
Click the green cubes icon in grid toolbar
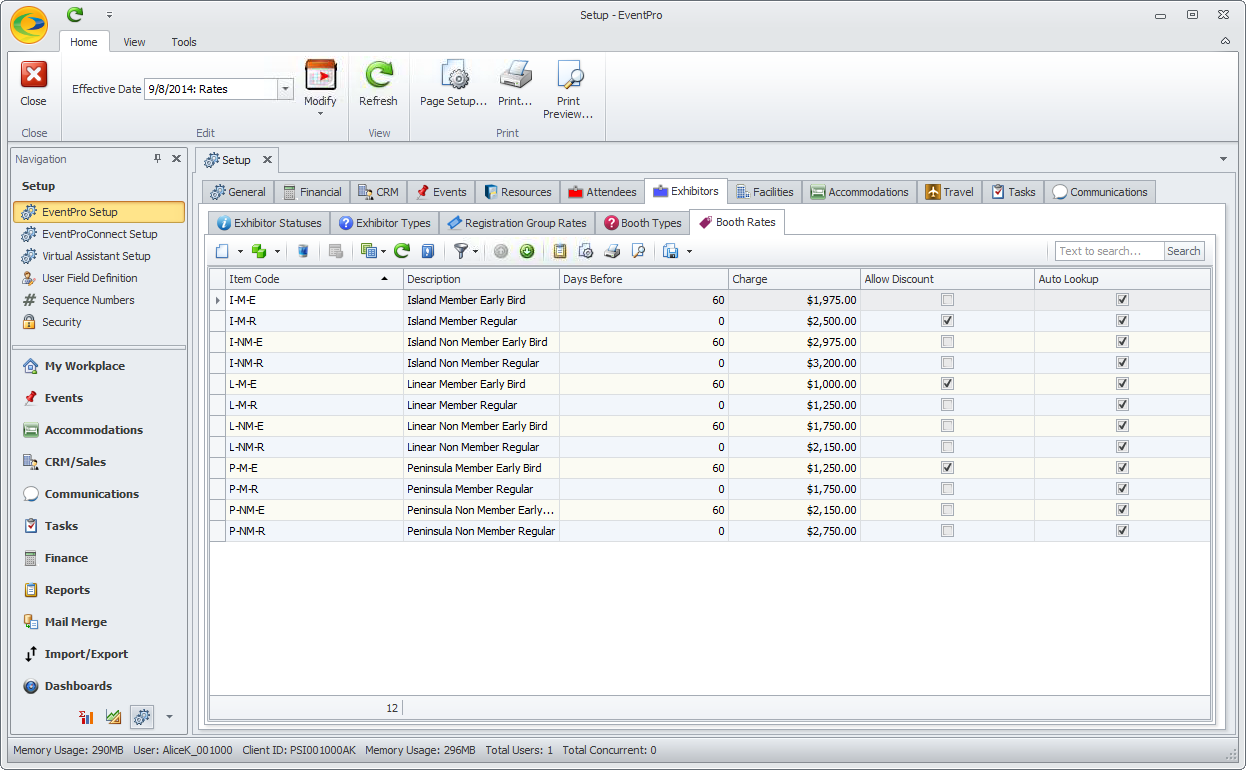coord(259,251)
